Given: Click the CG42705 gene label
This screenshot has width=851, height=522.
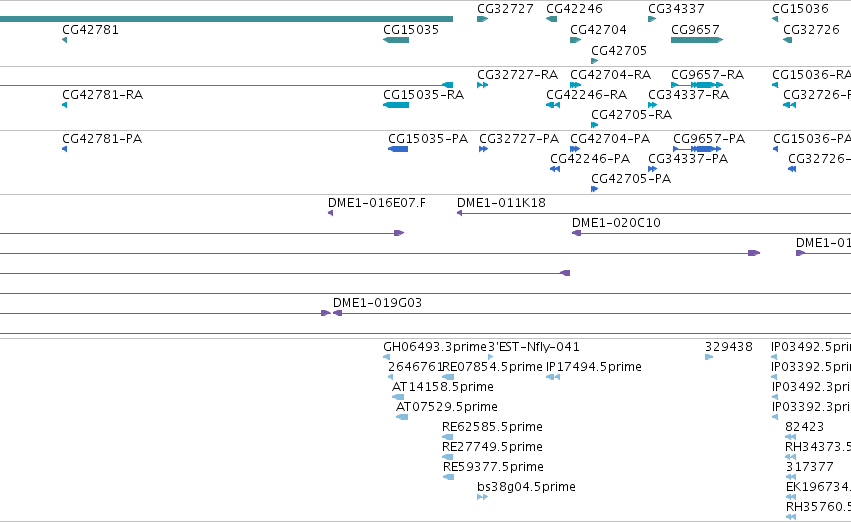Looking at the screenshot, I should 619,51.
